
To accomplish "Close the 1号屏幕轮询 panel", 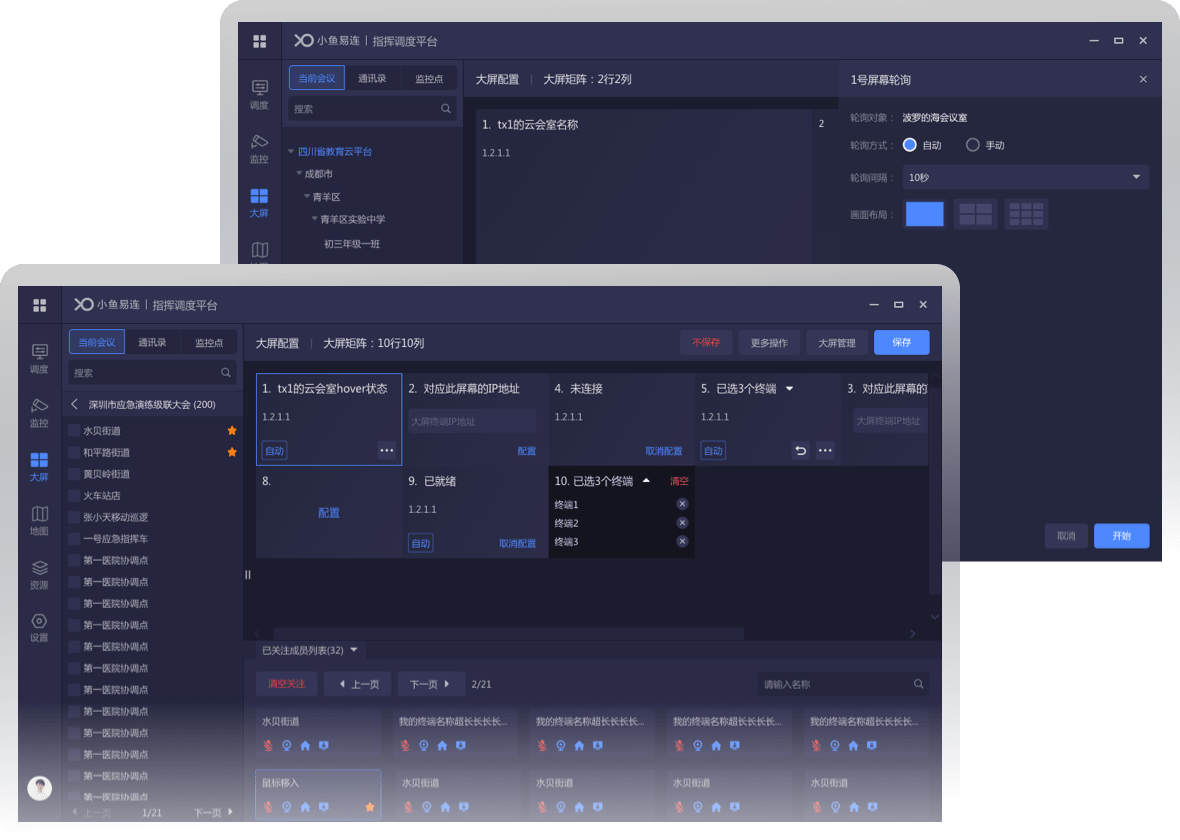I will pyautogui.click(x=1142, y=79).
